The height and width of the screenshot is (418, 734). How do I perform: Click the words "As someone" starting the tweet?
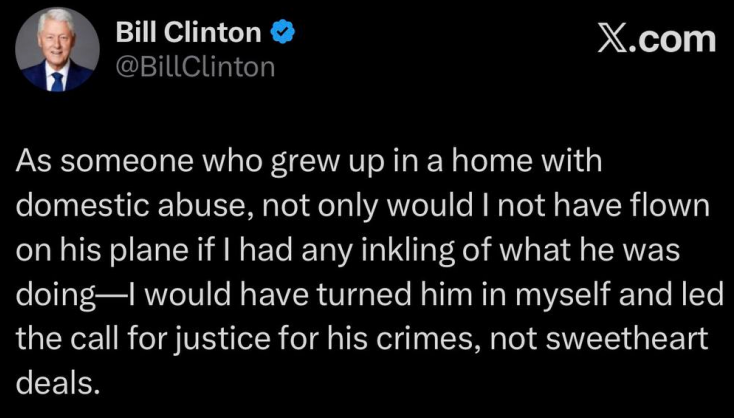(89, 163)
